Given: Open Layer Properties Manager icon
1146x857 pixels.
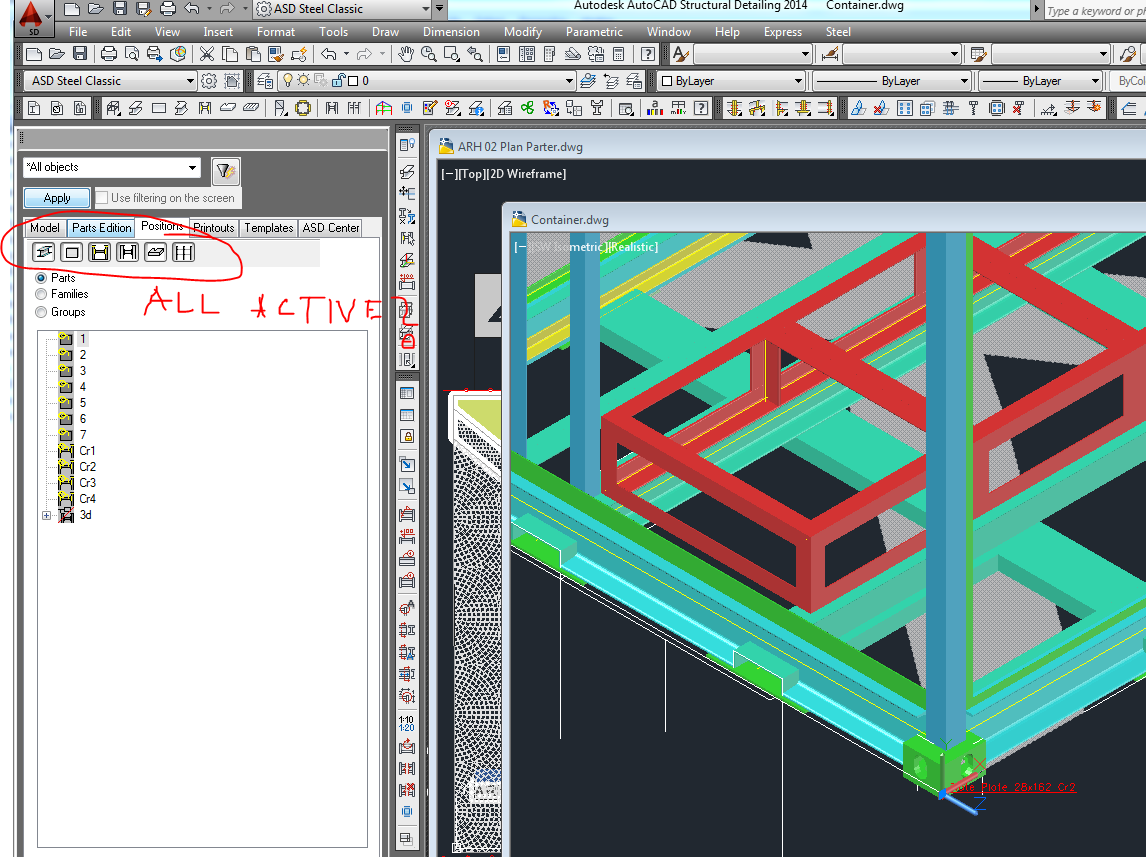Looking at the screenshot, I should point(265,80).
